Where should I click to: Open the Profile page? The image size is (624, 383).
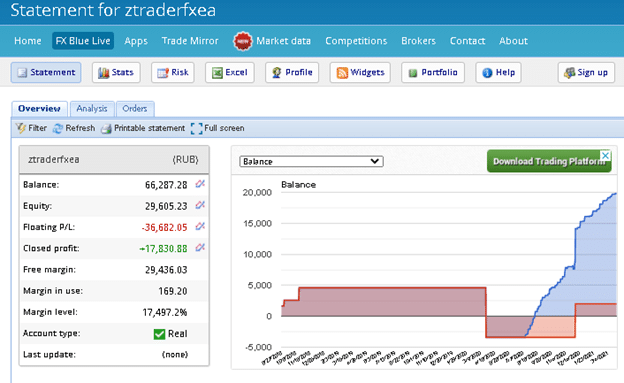(x=292, y=72)
